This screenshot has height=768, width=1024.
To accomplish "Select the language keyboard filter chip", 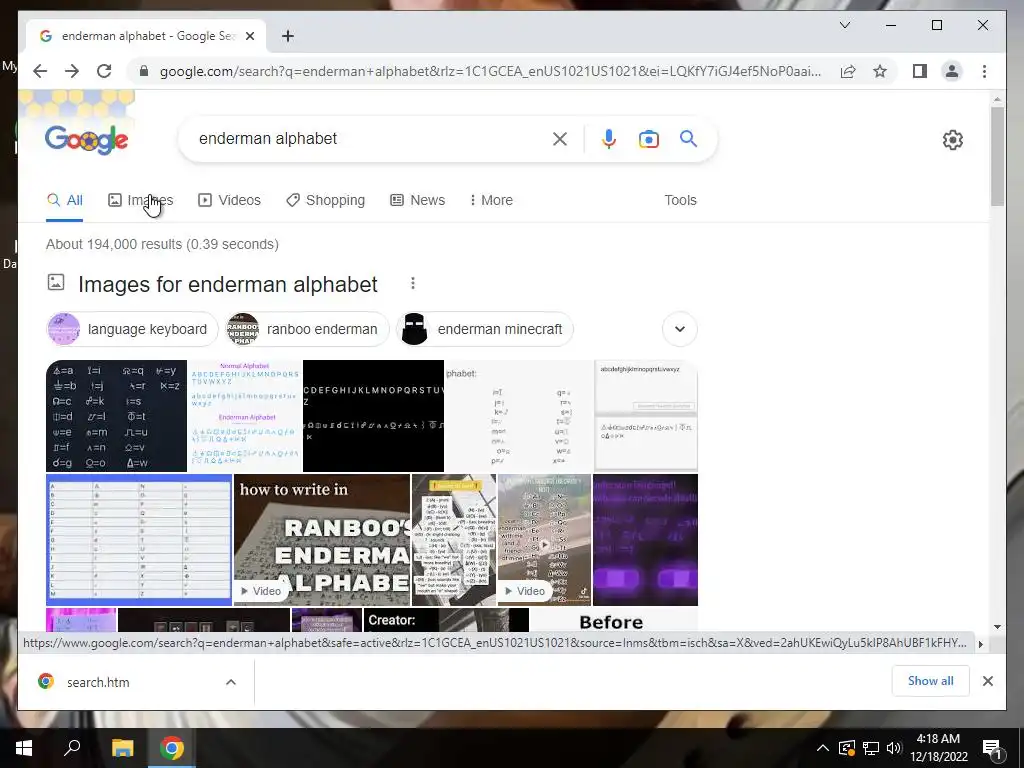I will (133, 329).
